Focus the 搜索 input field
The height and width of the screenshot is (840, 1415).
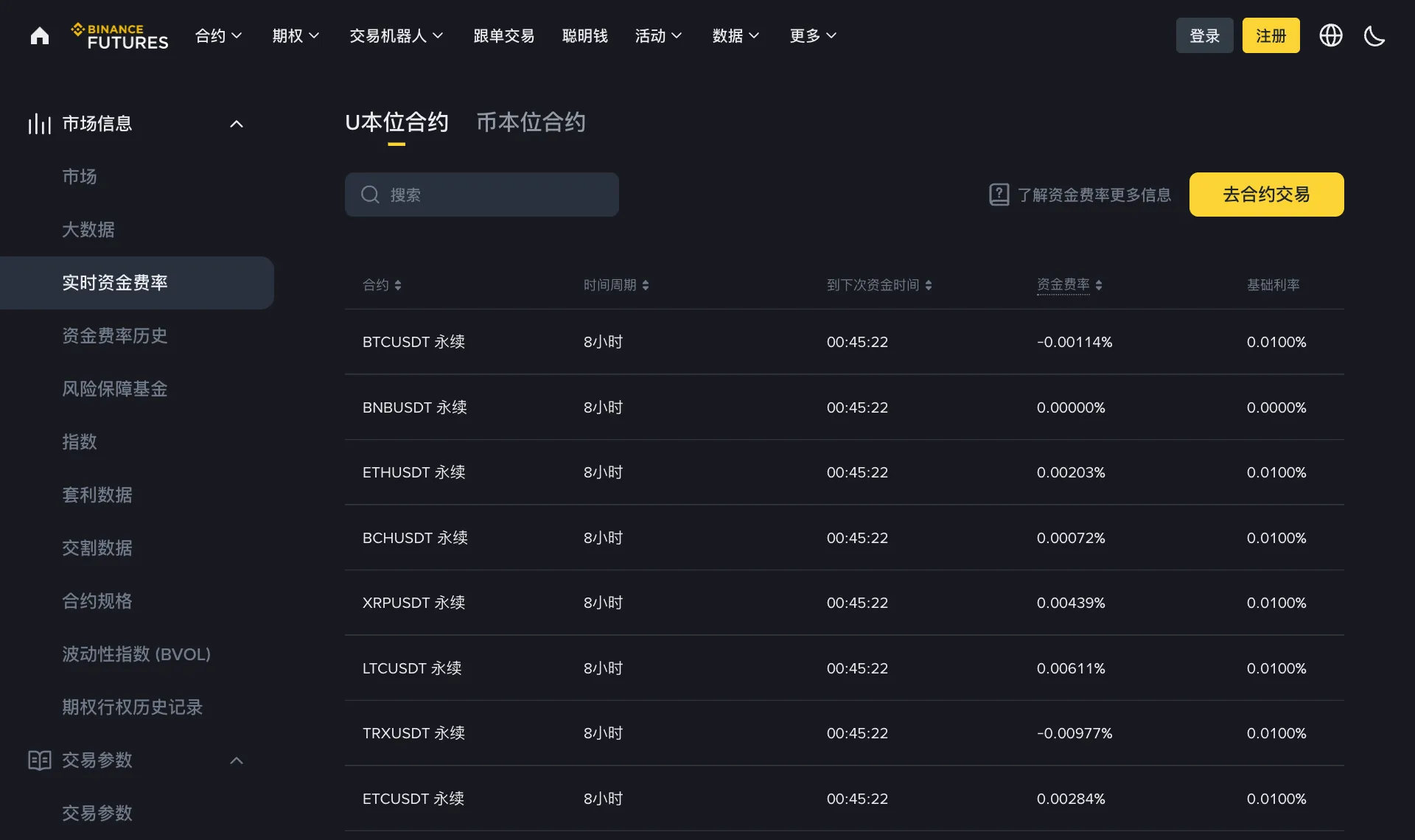(482, 195)
